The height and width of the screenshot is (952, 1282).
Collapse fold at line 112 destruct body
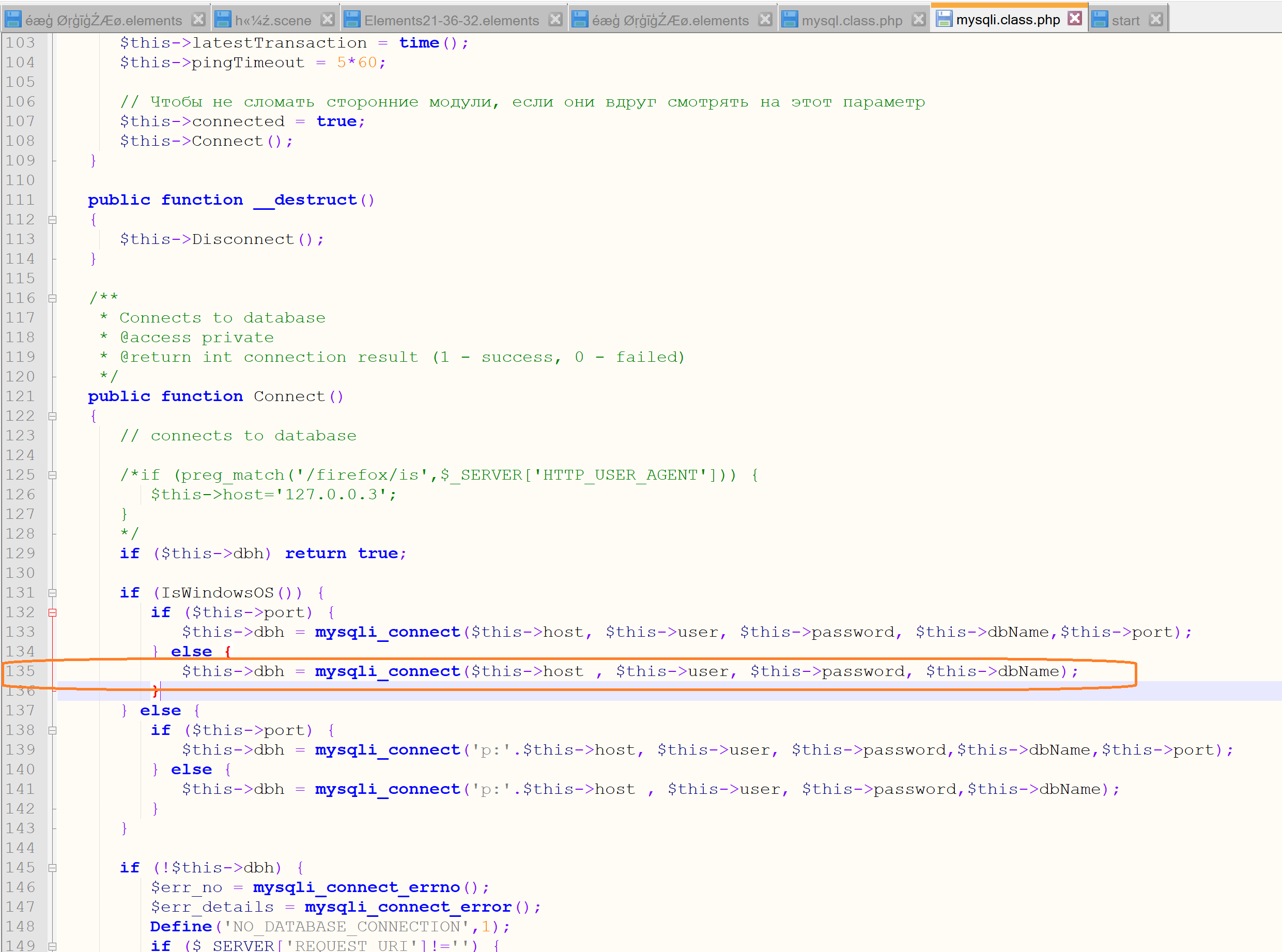(x=52, y=220)
